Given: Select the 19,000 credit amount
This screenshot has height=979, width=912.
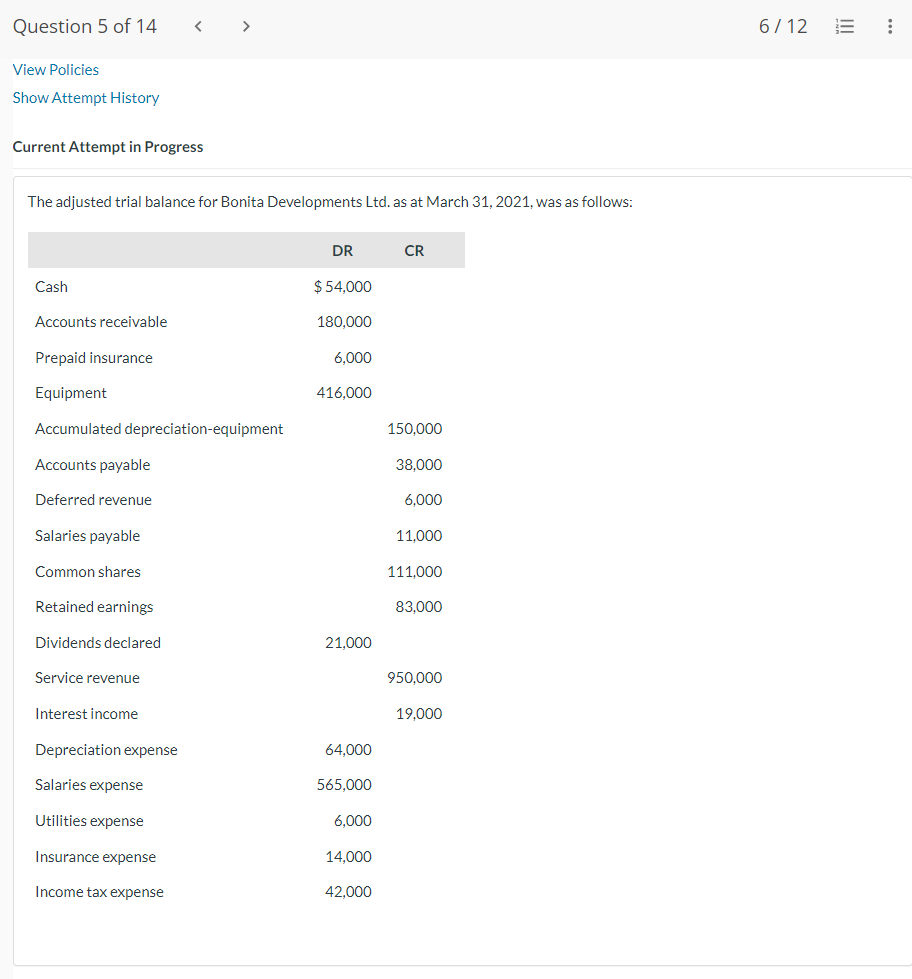Looking at the screenshot, I should pos(419,714).
